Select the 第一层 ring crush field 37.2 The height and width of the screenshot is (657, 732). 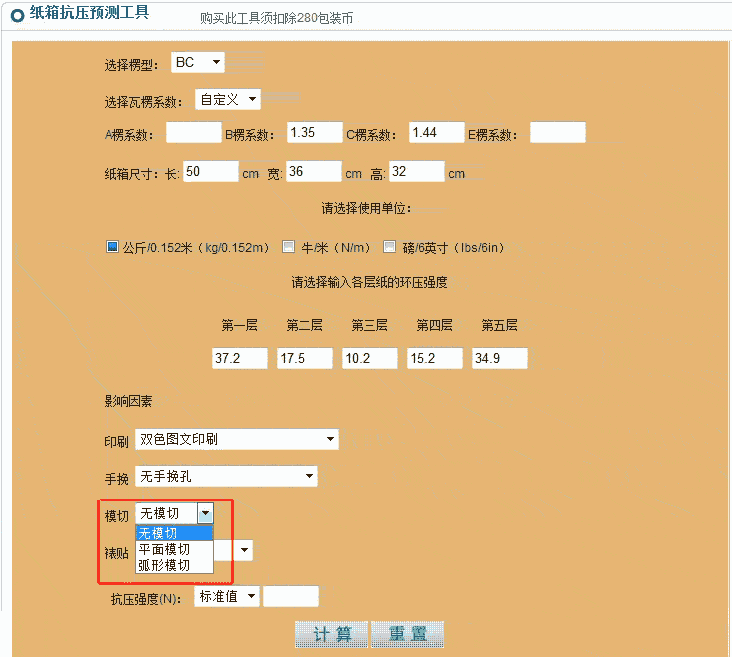tap(239, 358)
